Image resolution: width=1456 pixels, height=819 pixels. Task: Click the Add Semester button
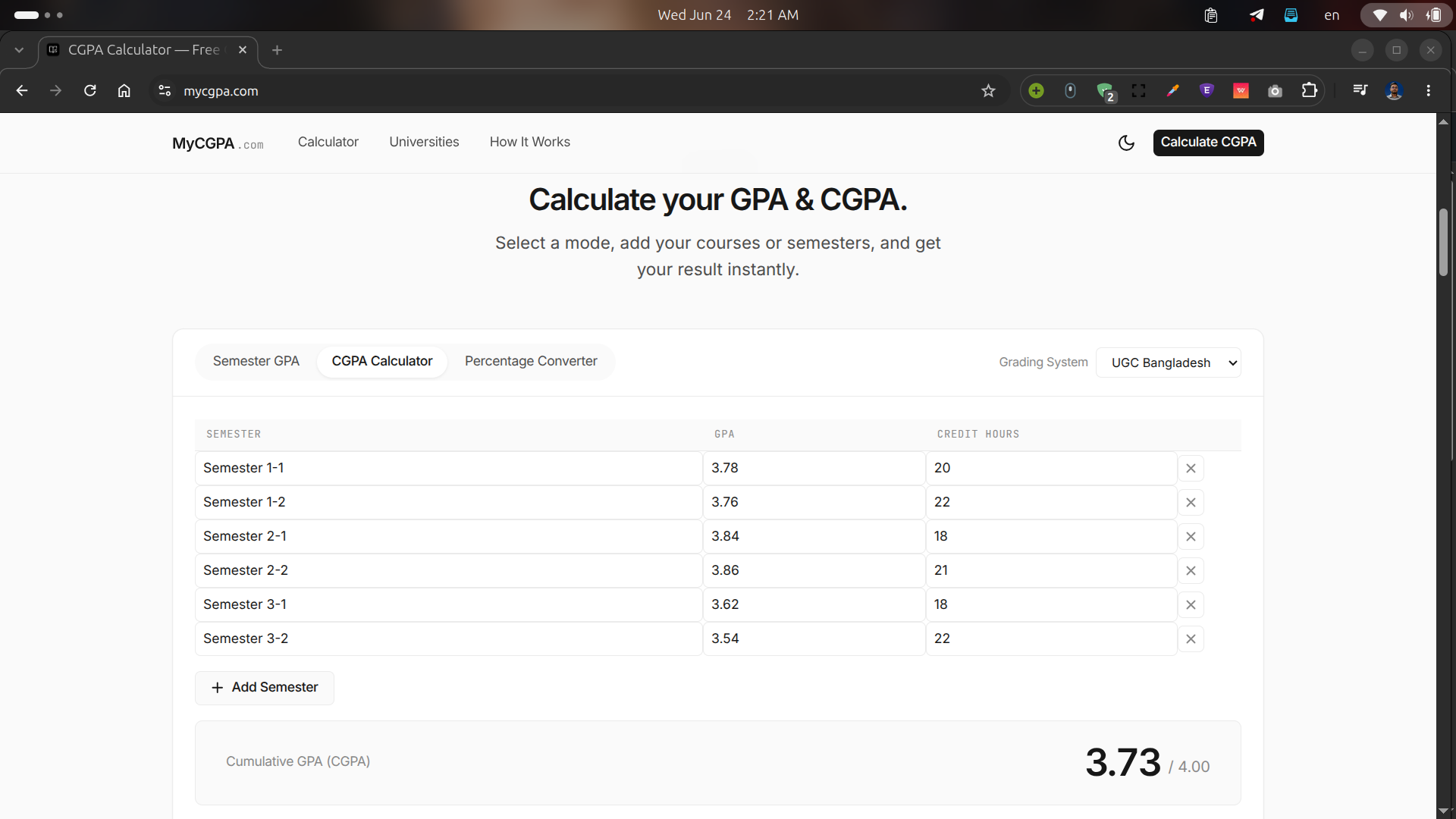[264, 688]
